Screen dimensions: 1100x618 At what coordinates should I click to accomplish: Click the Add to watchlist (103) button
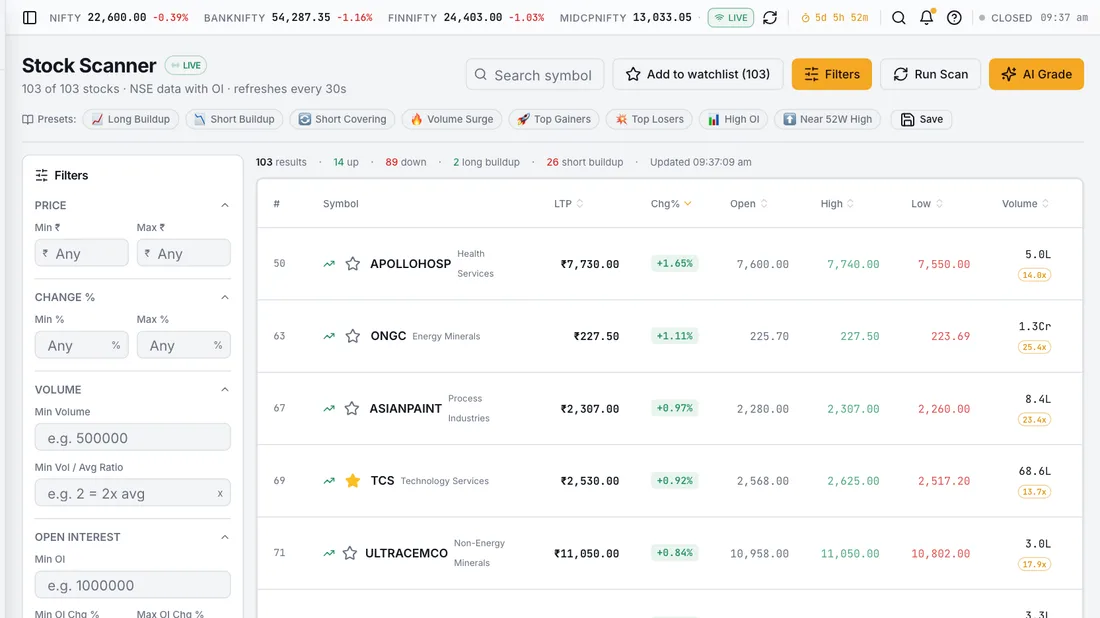click(x=698, y=74)
